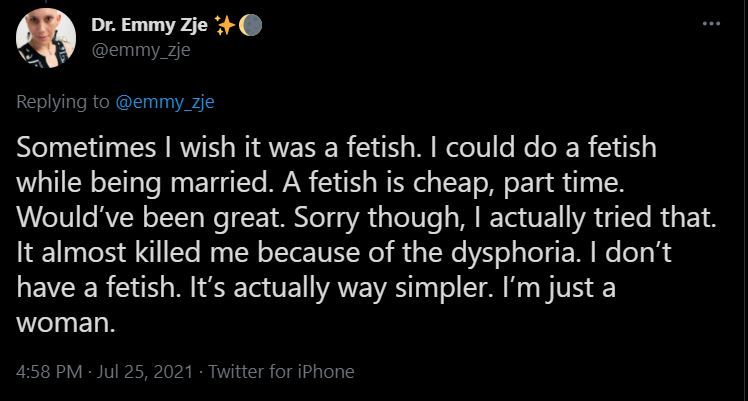The width and height of the screenshot is (748, 401).
Task: Click the sparkles emoji beside the name
Action: pos(225,27)
